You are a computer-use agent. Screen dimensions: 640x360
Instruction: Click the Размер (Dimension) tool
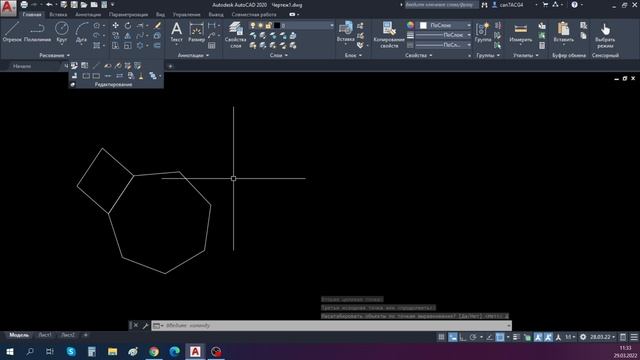tap(196, 32)
